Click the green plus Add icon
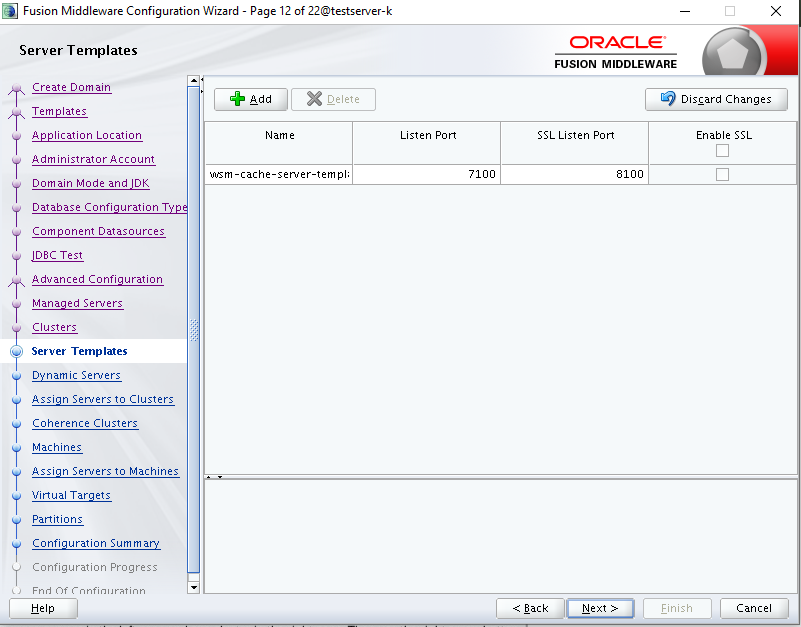This screenshot has width=801, height=627. pyautogui.click(x=237, y=99)
